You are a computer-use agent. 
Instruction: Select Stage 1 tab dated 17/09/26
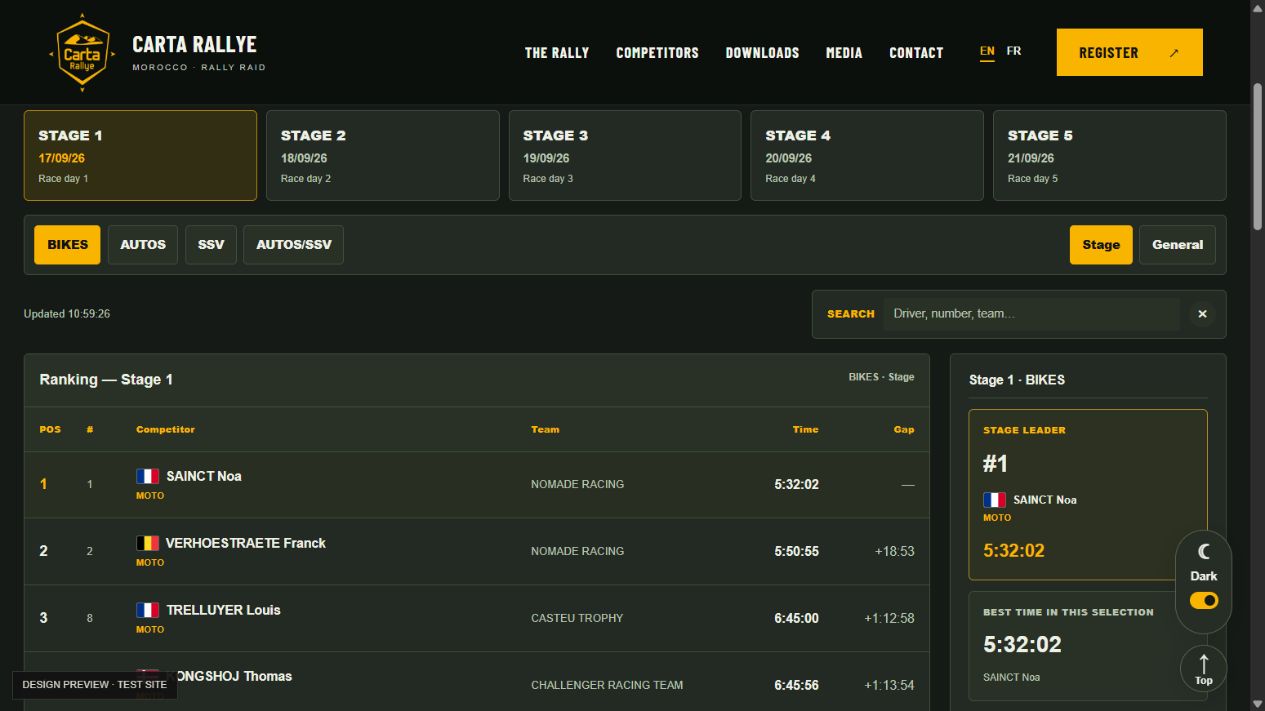coord(140,156)
